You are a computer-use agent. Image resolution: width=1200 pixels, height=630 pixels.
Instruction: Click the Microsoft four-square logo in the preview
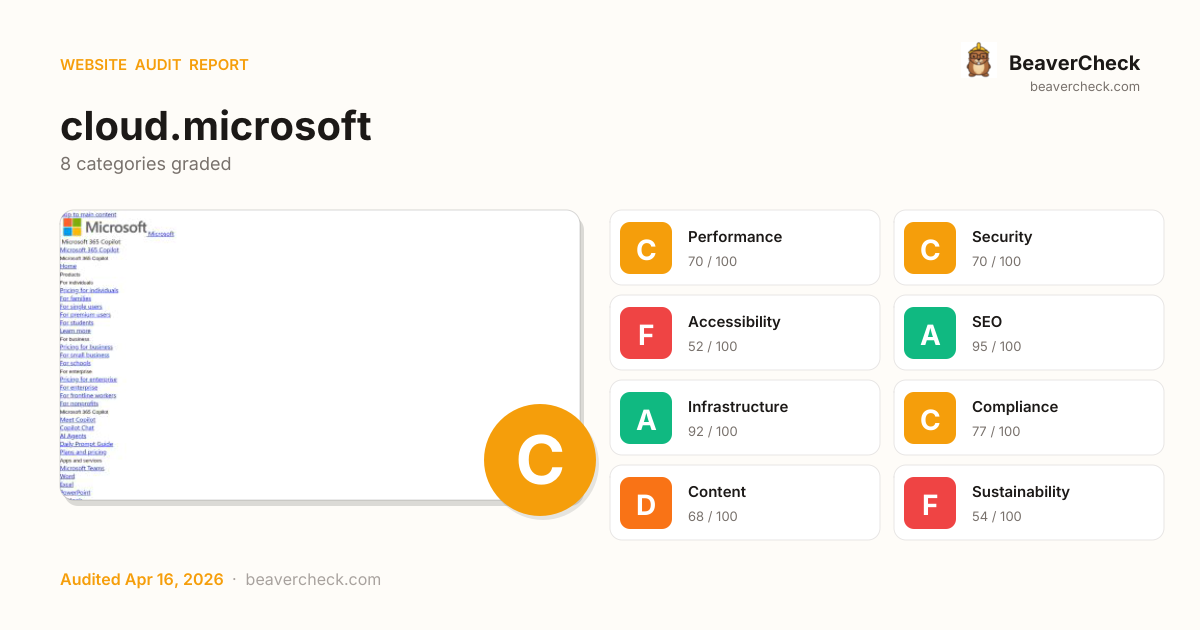click(72, 227)
